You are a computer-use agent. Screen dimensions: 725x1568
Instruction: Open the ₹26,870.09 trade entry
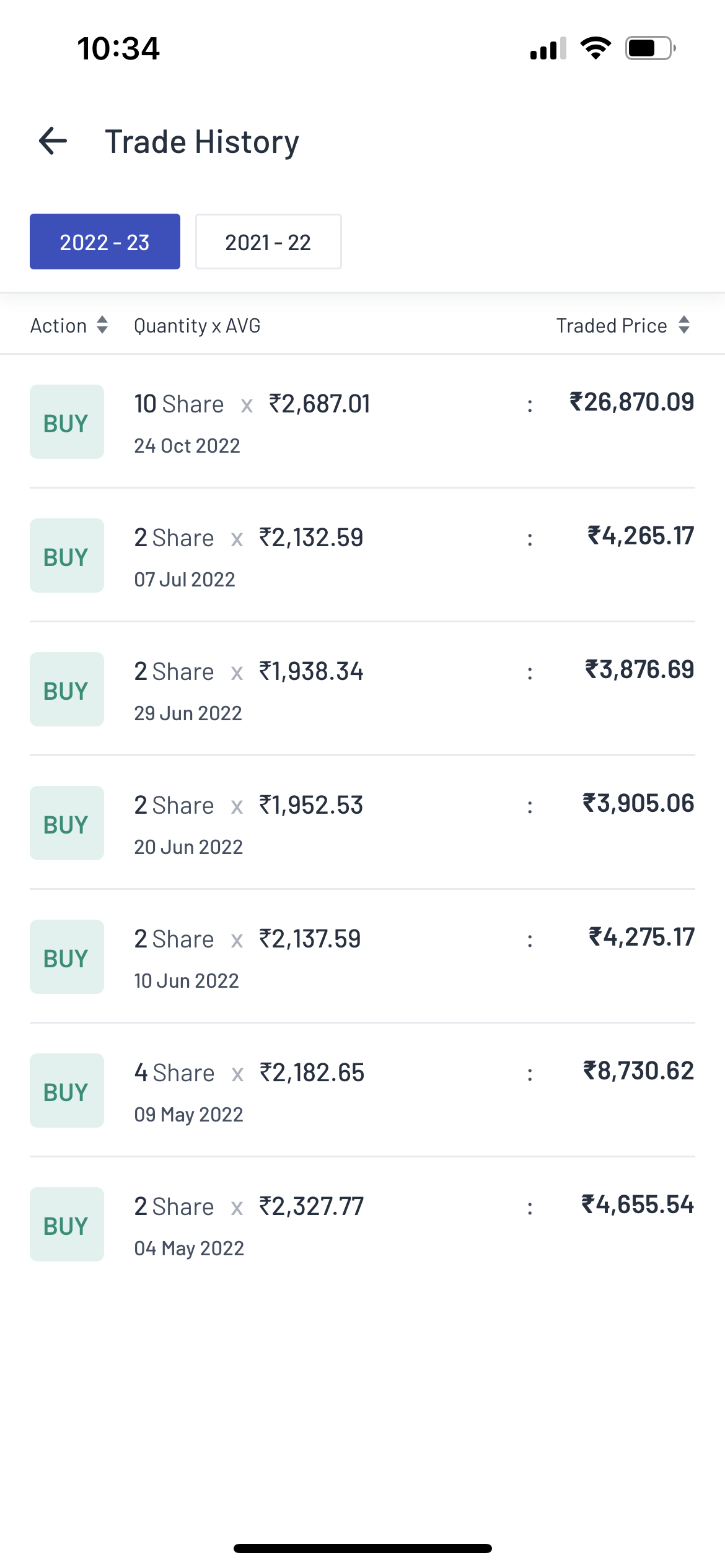631,403
